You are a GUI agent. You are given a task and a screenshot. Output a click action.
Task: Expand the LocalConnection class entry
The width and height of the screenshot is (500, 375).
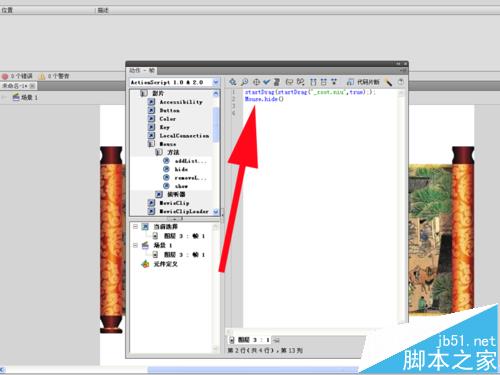coord(151,136)
